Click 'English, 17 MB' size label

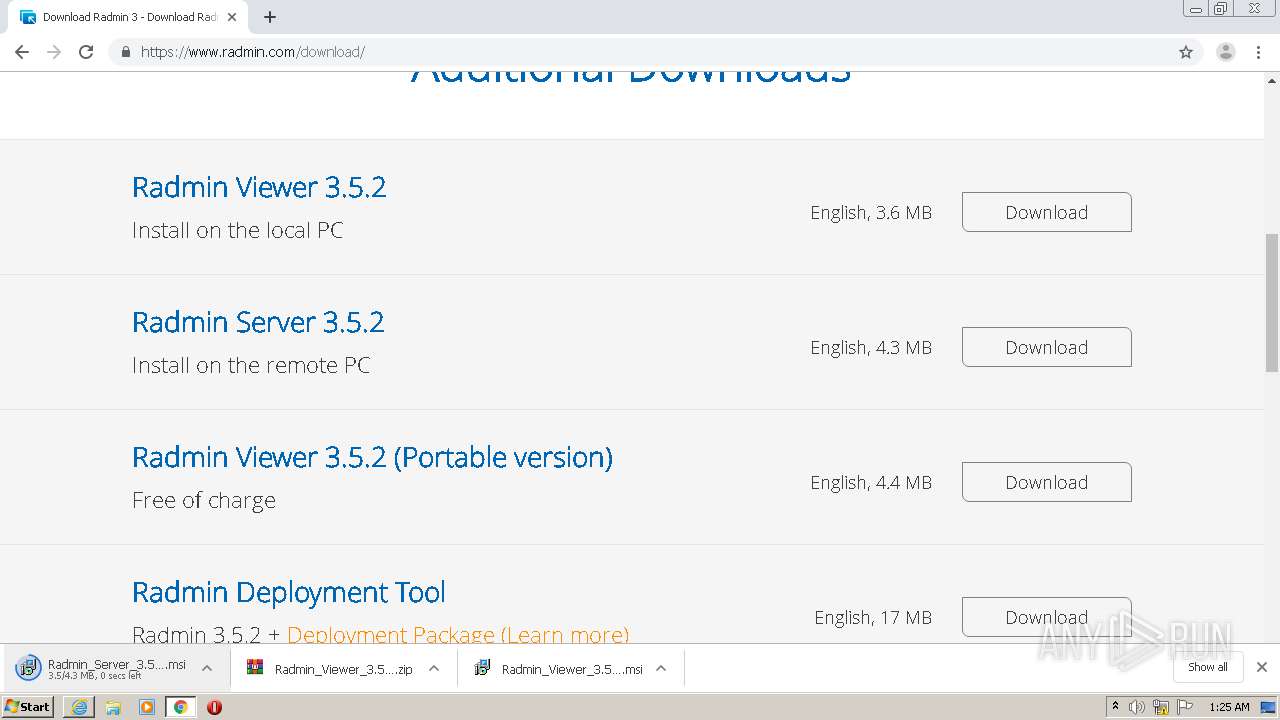click(873, 617)
